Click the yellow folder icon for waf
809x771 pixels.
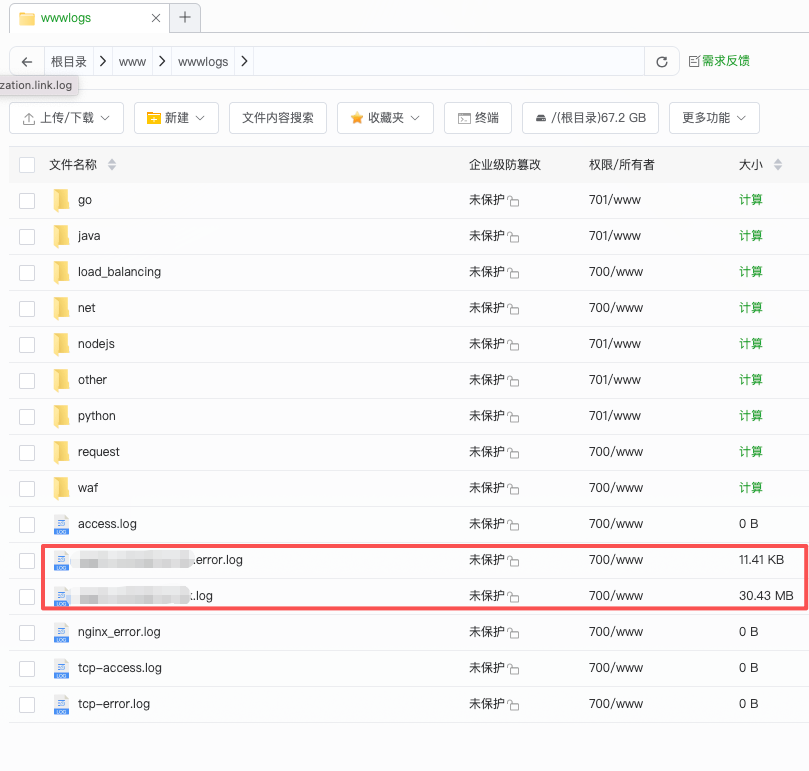click(61, 488)
